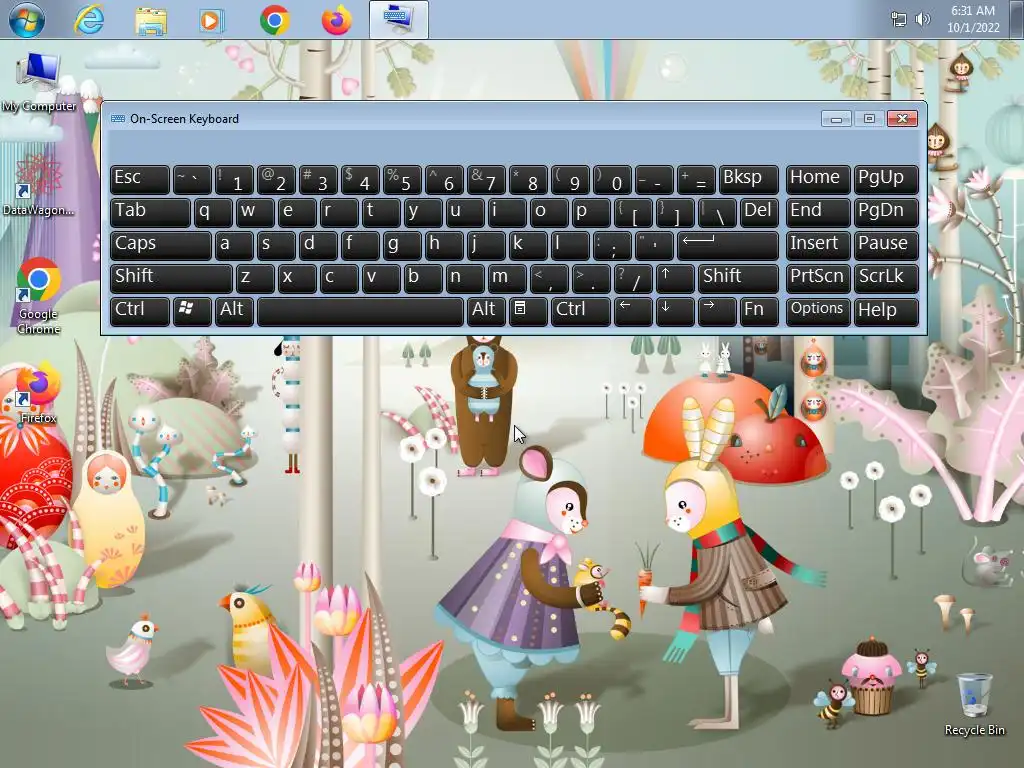This screenshot has height=768, width=1024.
Task: Open the volume speaker tray icon
Action: pyautogui.click(x=922, y=20)
